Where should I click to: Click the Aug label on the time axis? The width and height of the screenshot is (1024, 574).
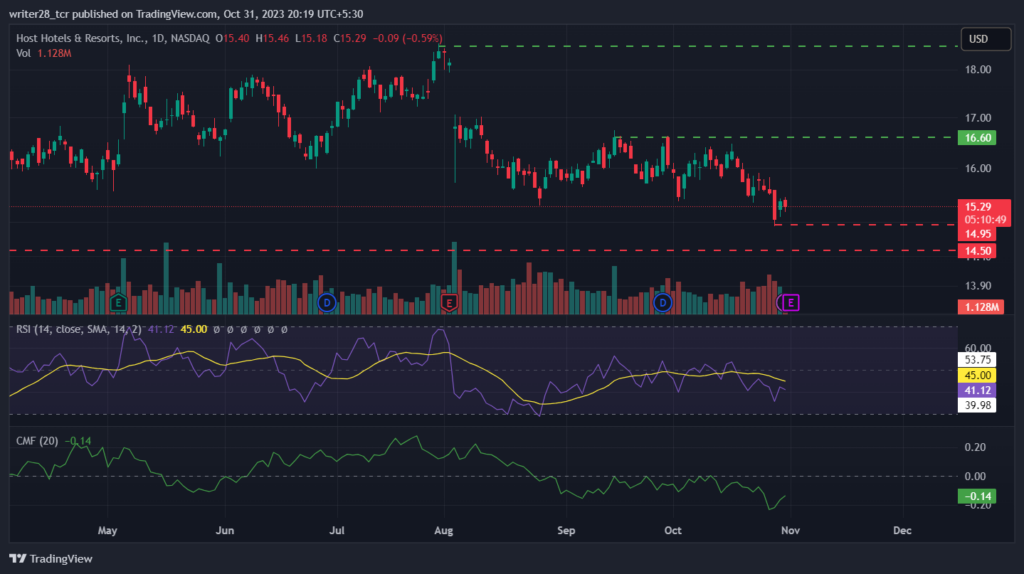[x=443, y=530]
